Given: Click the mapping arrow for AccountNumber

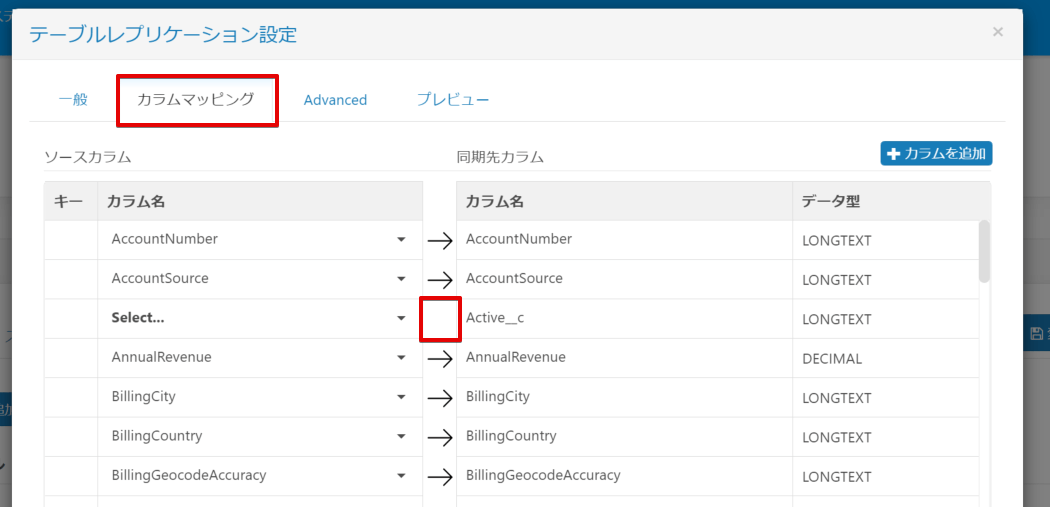Looking at the screenshot, I should click(439, 241).
